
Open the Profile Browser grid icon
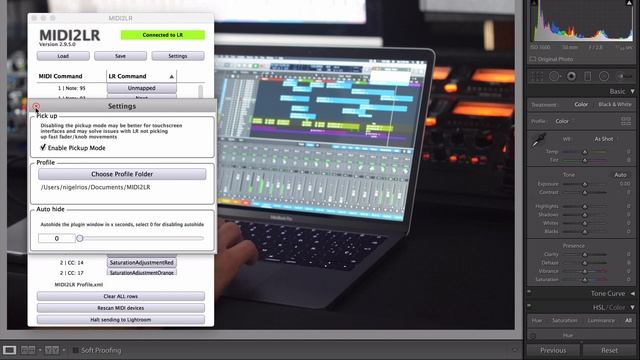click(626, 121)
